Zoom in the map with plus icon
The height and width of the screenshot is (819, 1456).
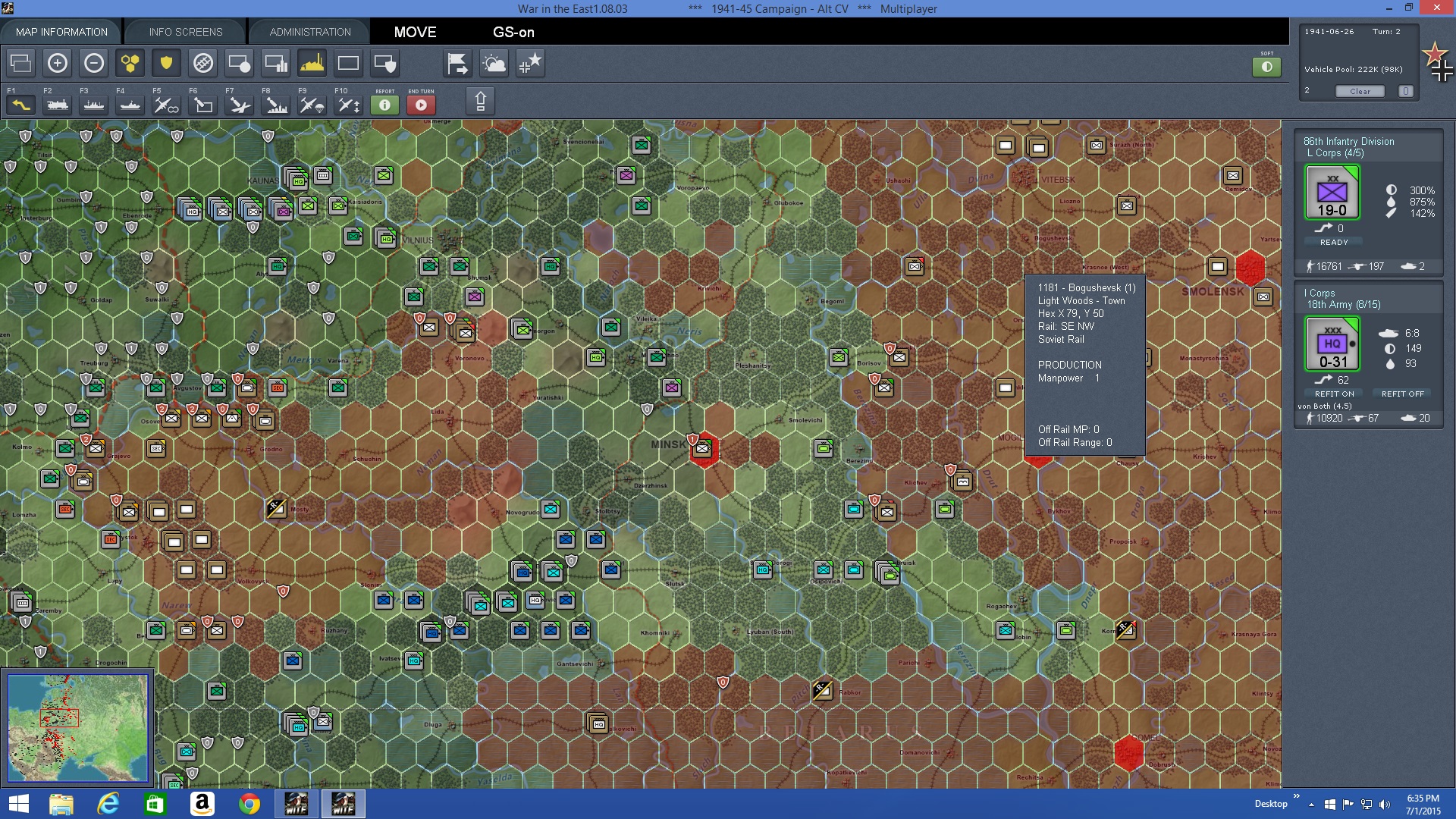click(x=58, y=63)
